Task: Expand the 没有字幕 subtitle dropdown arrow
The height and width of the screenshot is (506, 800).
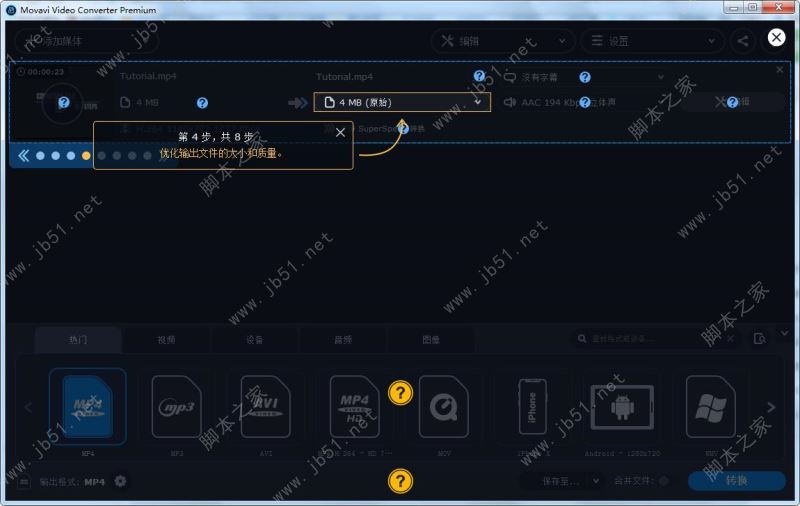Action: click(x=661, y=77)
